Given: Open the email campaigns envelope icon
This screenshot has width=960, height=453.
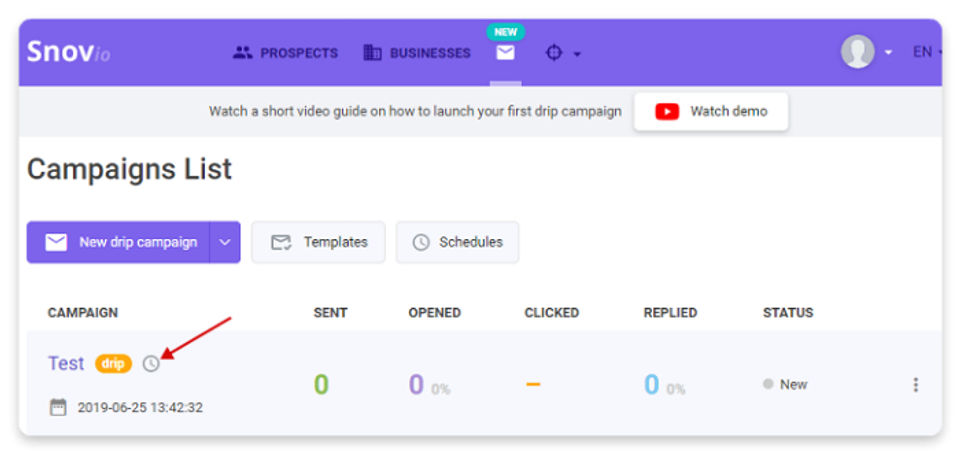Looking at the screenshot, I should click(505, 53).
